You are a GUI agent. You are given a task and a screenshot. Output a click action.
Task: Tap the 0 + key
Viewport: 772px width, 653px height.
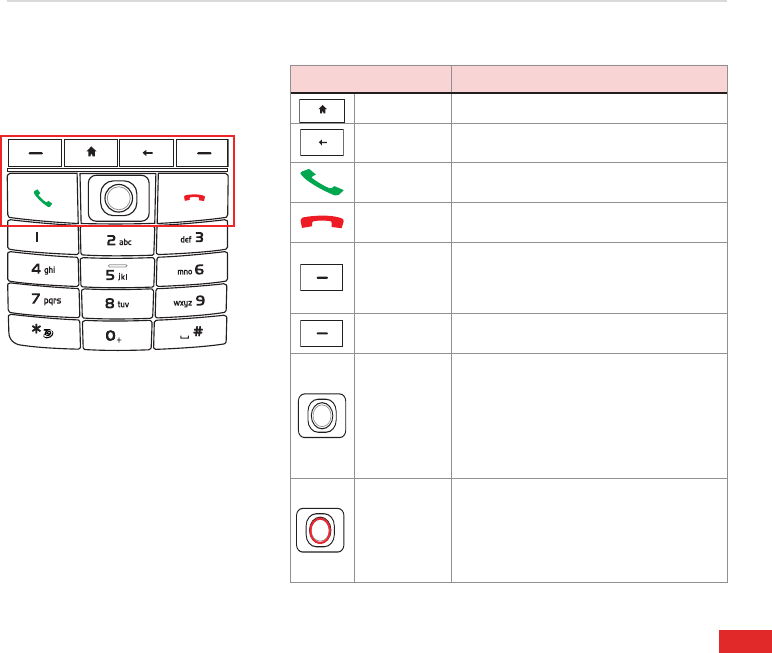tap(117, 335)
